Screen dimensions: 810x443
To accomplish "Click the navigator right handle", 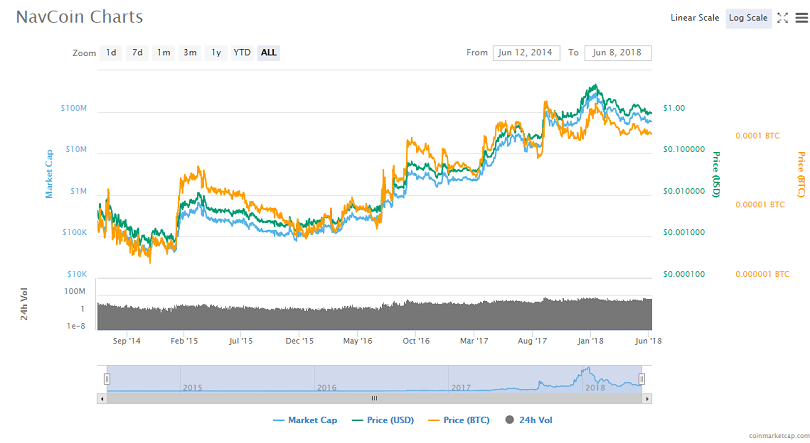I will pos(642,378).
